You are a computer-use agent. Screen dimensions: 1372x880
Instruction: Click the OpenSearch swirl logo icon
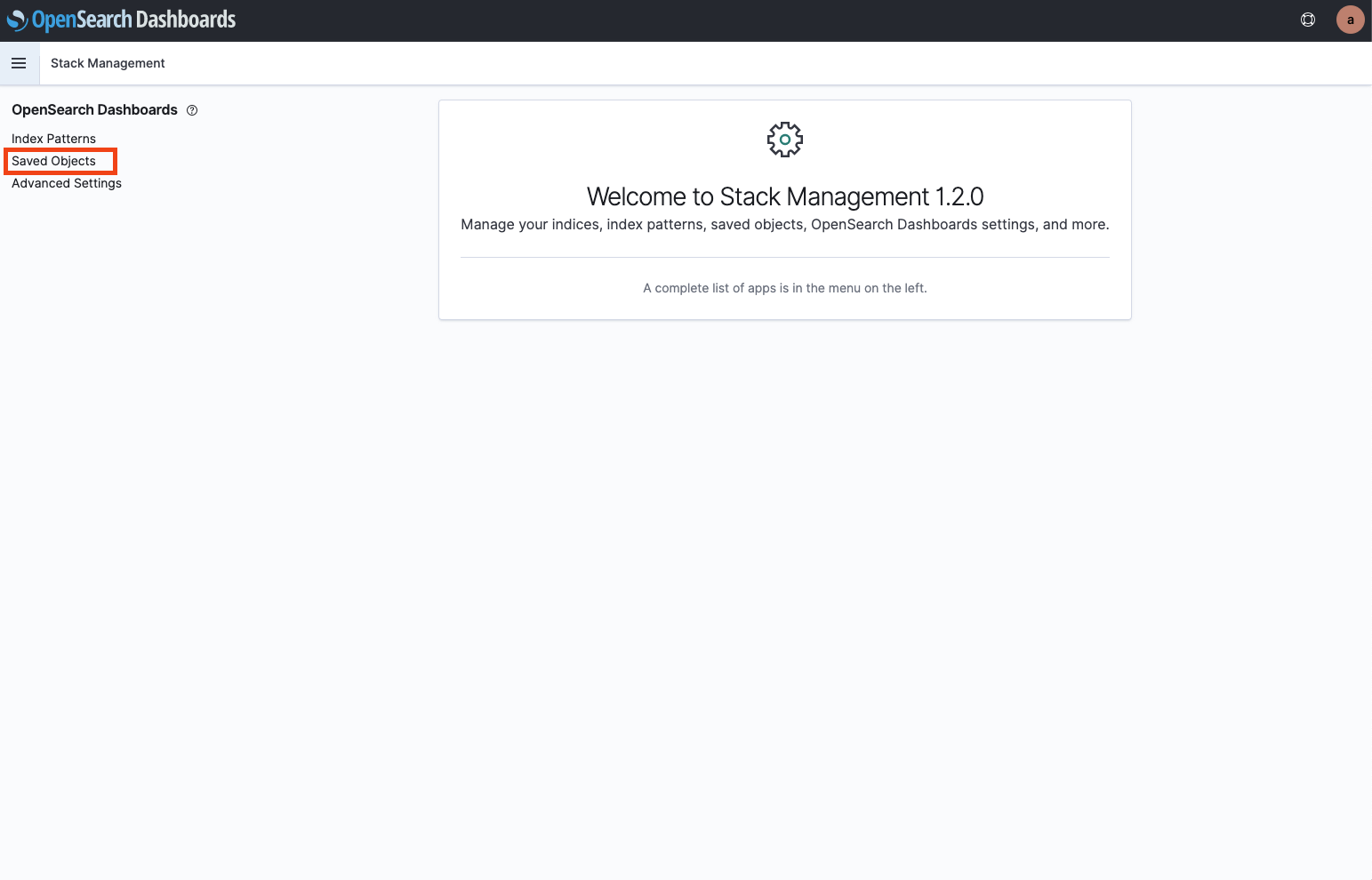(x=17, y=20)
